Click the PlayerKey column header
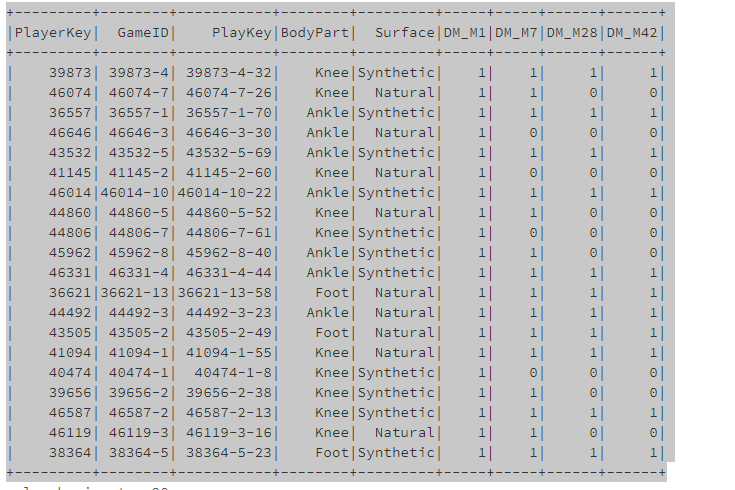Viewport: 735px width, 490px height. coord(53,32)
